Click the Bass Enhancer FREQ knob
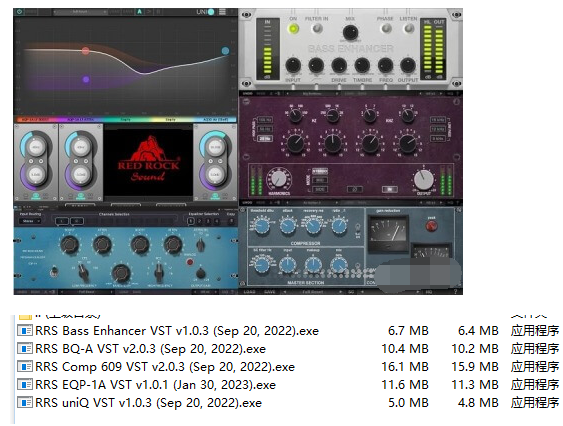The height and width of the screenshot is (426, 563). 385,65
